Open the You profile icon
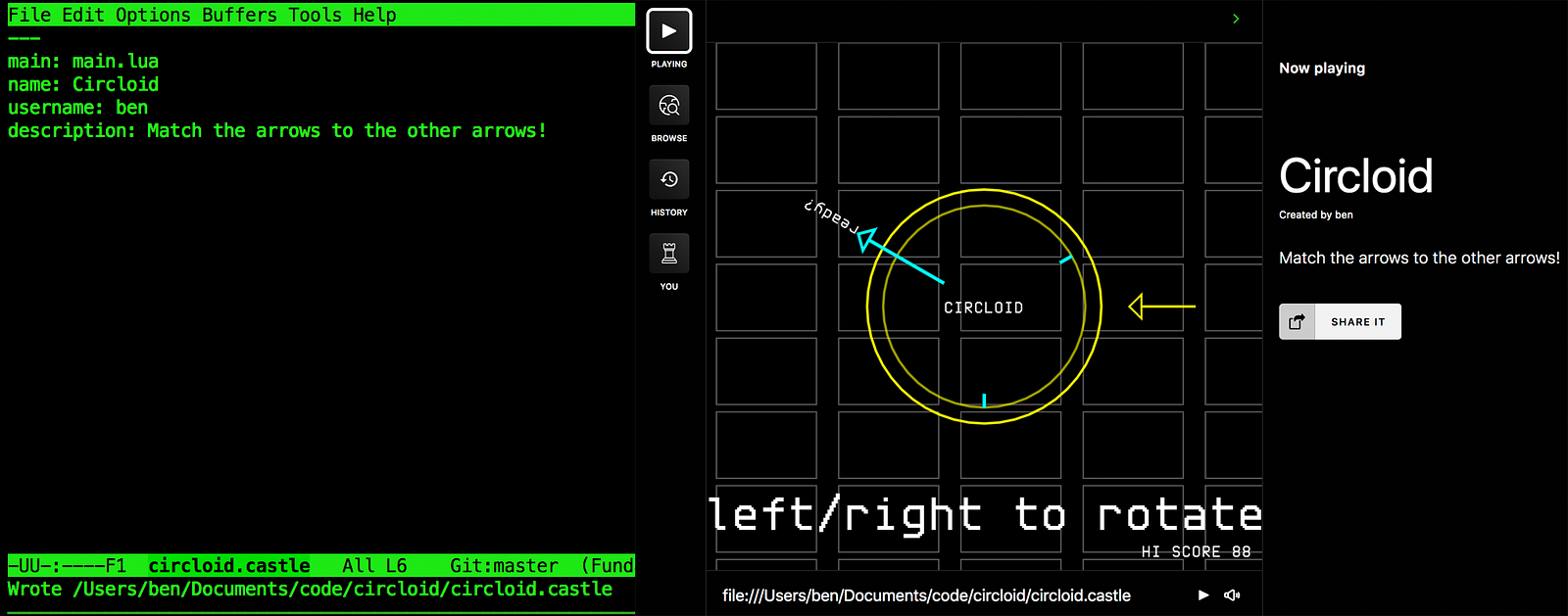The height and width of the screenshot is (616, 1568). coord(669,254)
